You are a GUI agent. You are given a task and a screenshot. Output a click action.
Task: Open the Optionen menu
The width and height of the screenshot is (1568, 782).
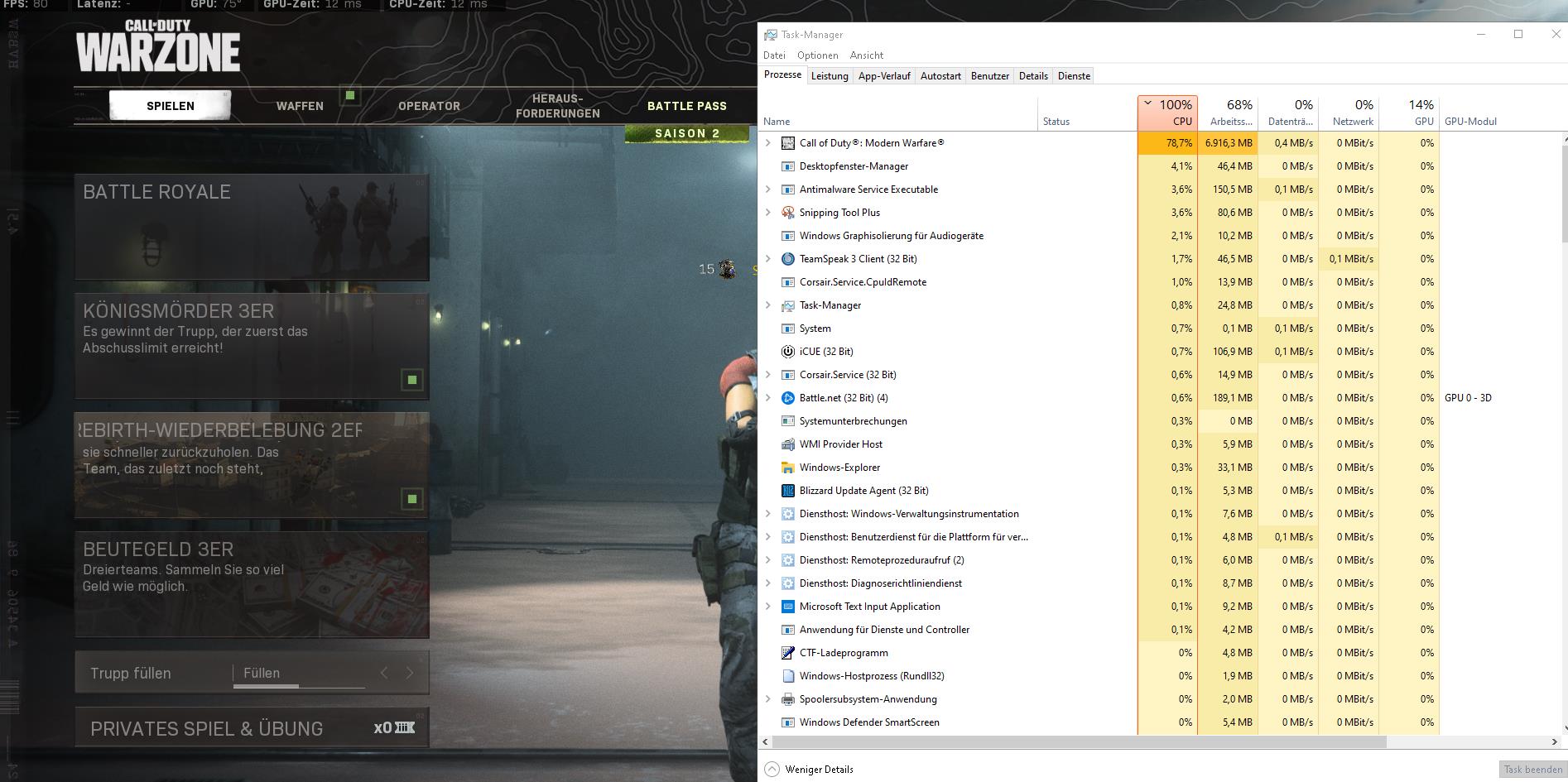(x=818, y=55)
